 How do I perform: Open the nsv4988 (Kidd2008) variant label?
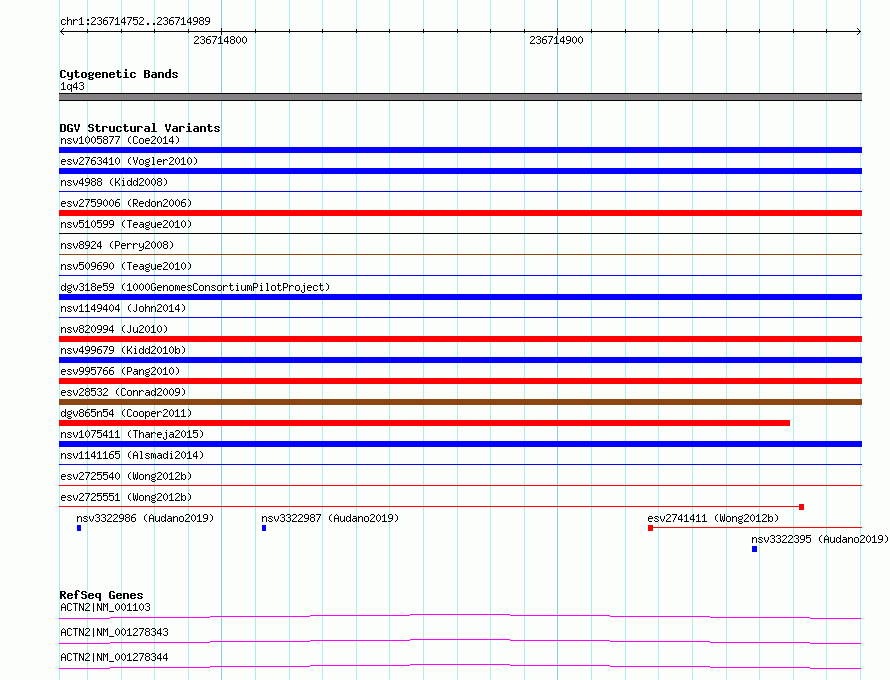(x=114, y=182)
